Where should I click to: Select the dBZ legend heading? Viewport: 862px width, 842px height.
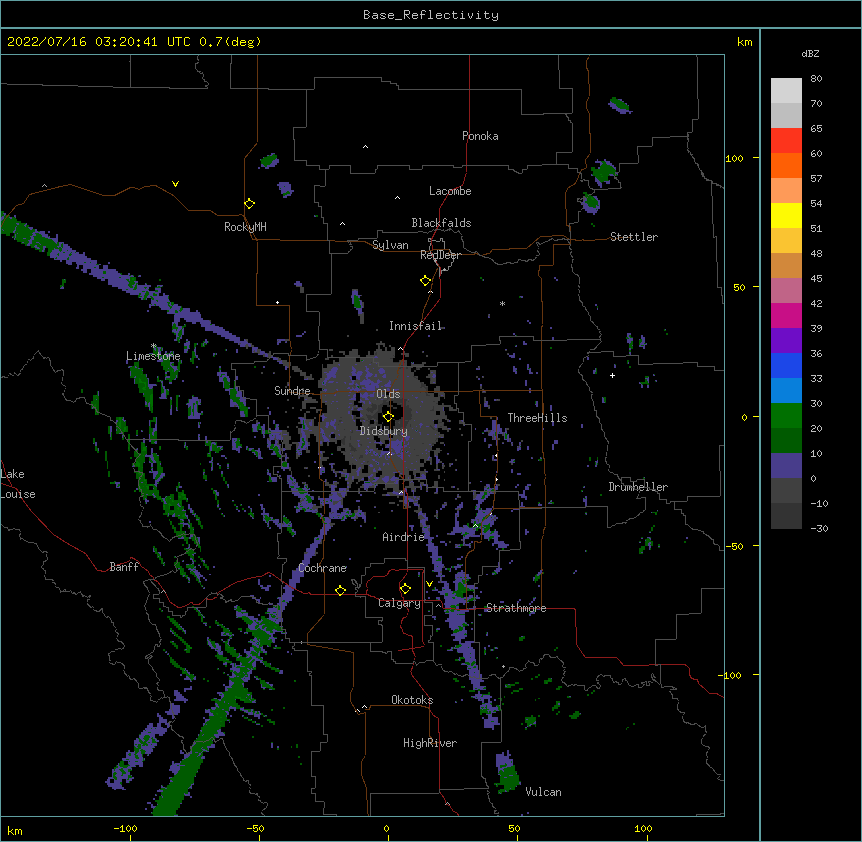(x=810, y=53)
